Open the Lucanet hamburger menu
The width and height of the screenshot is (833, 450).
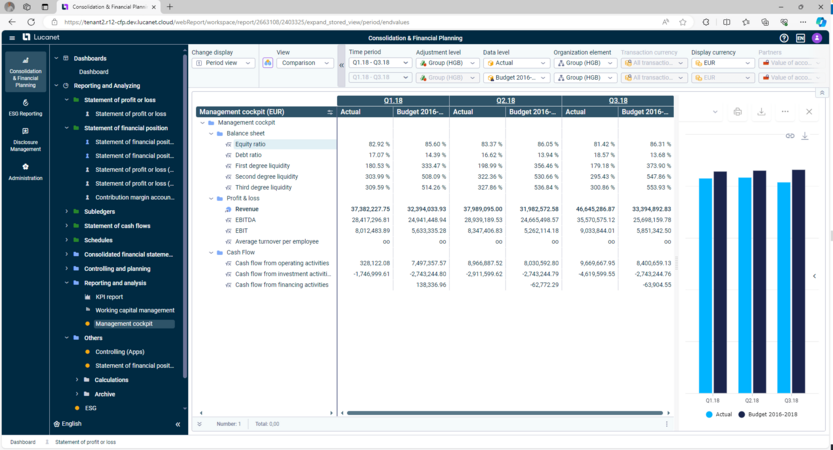(x=12, y=38)
